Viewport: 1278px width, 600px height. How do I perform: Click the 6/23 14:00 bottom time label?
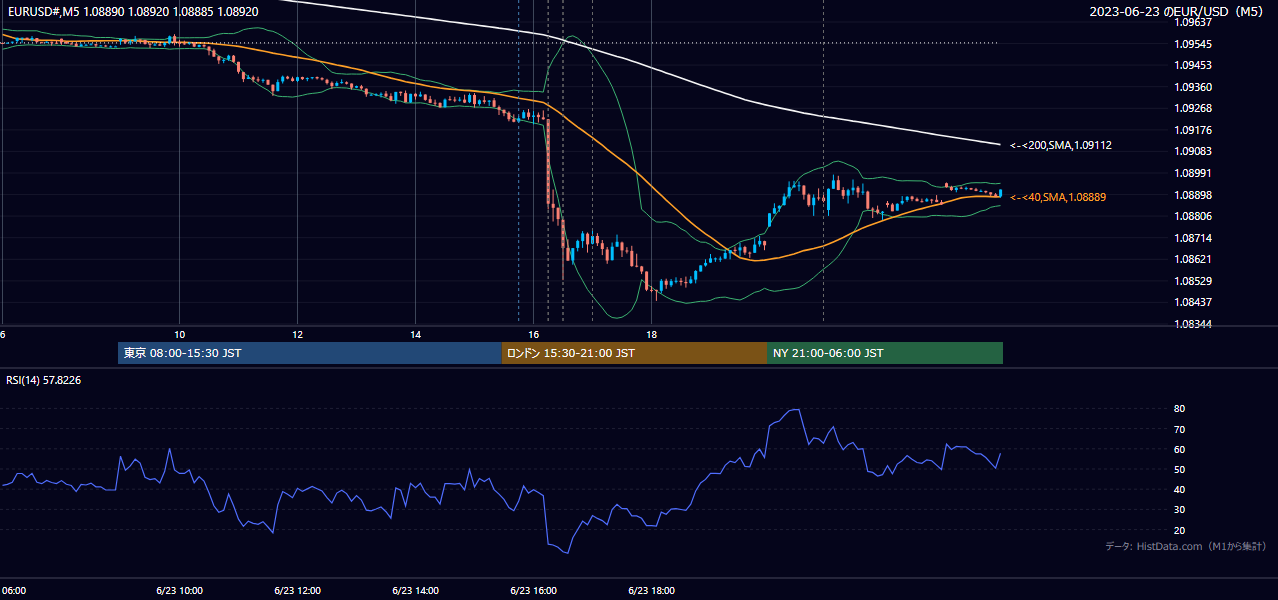pyautogui.click(x=416, y=590)
